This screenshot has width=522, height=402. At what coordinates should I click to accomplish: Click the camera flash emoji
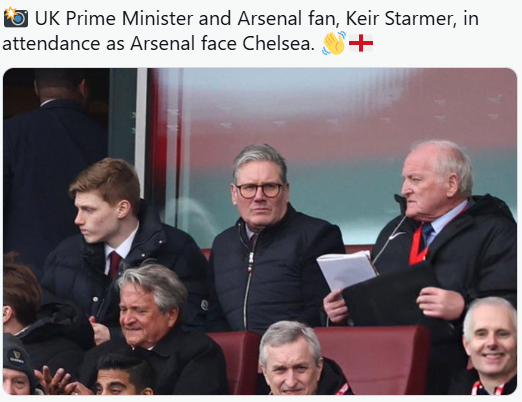[16, 17]
